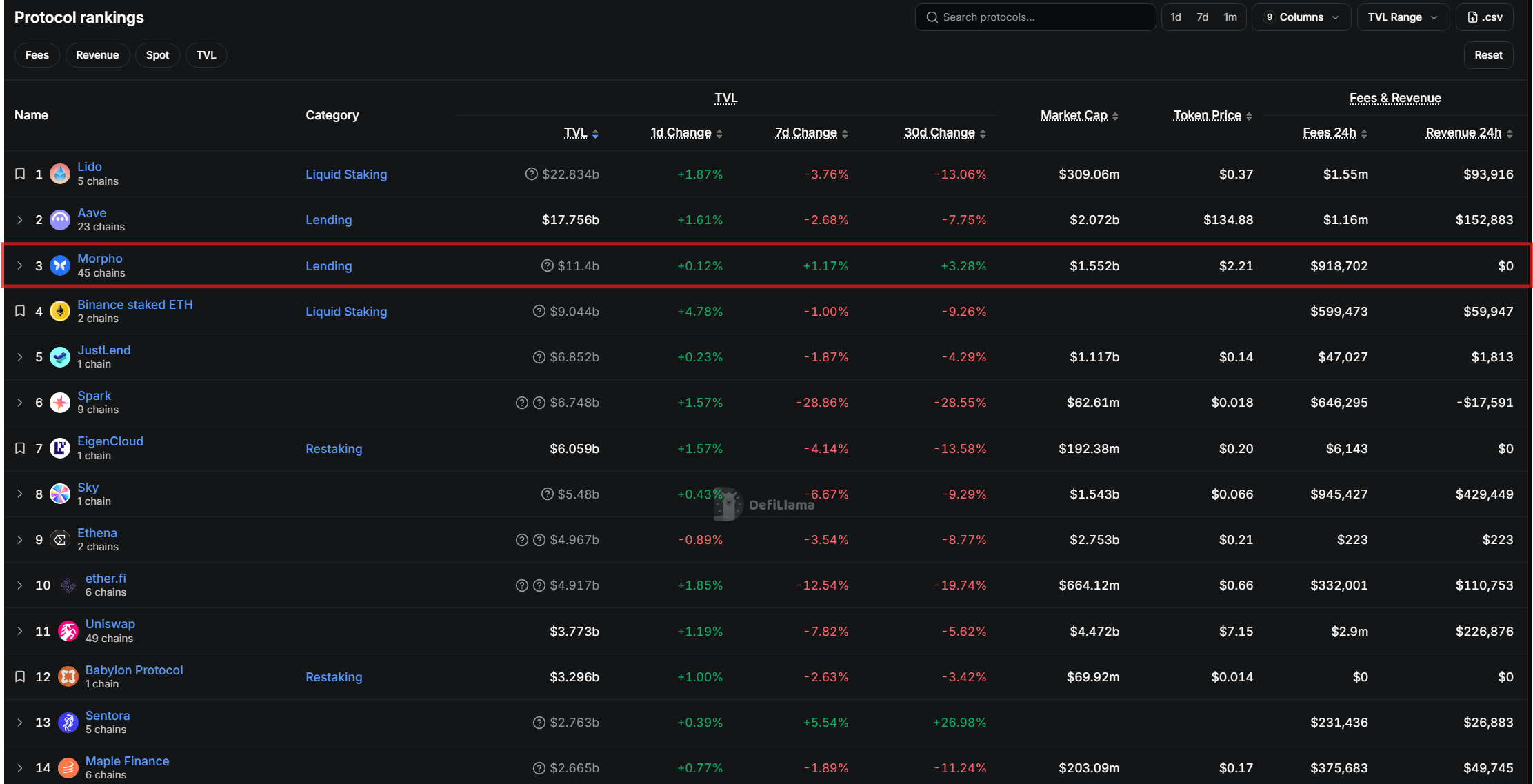Select the Revenue filter chip
This screenshot has width=1533, height=784.
[x=97, y=55]
